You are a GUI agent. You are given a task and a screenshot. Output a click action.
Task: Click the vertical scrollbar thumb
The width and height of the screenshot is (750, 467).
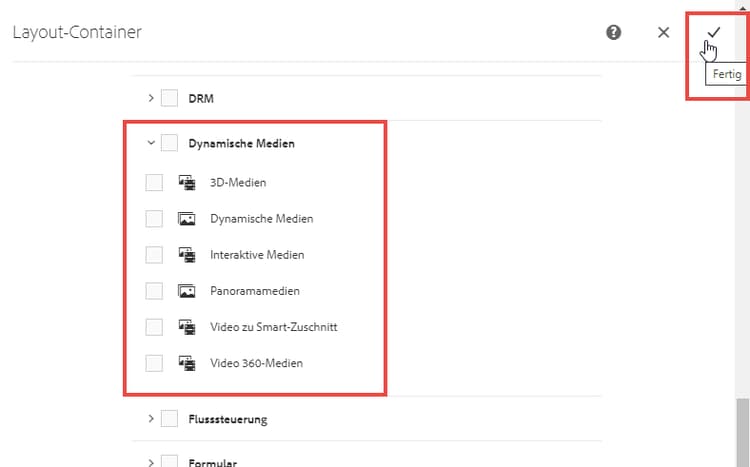(x=742, y=432)
